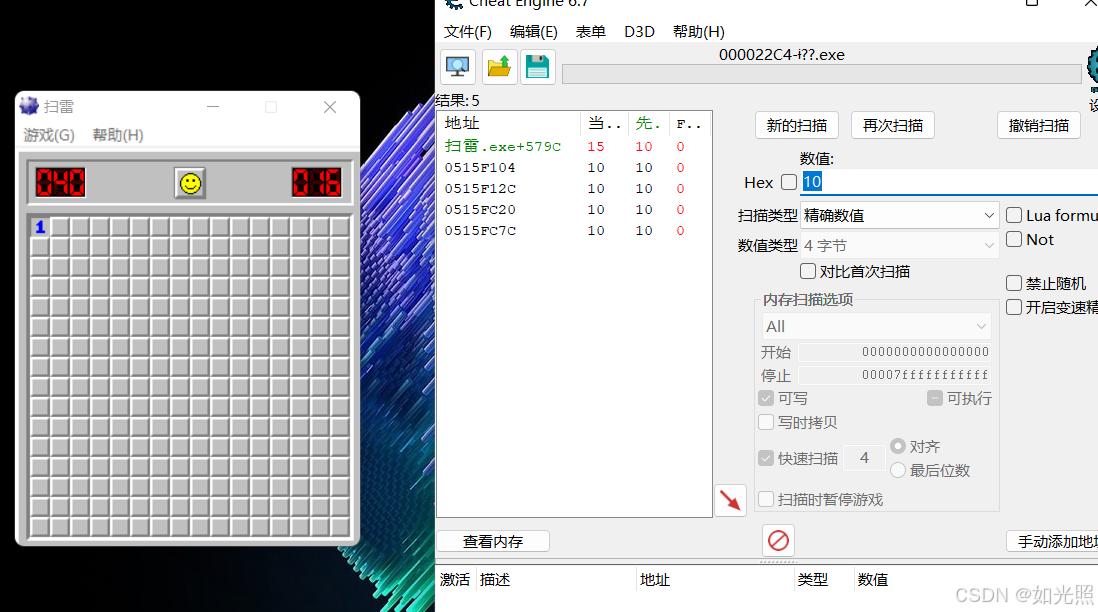Click the 撤销扫描 button
Viewport: 1098px width, 612px height.
(x=1038, y=125)
